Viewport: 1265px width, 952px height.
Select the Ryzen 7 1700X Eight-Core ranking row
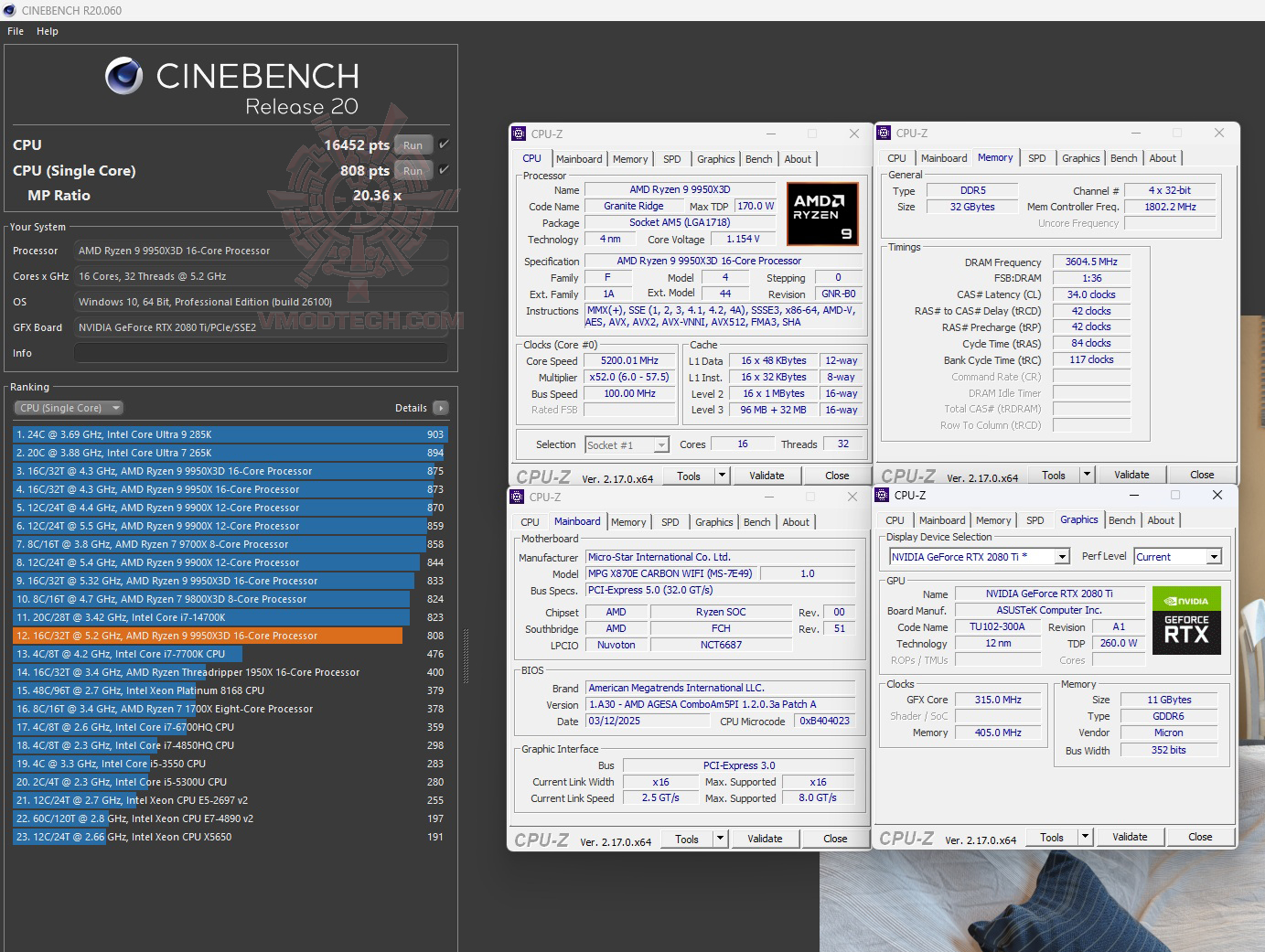[x=230, y=709]
